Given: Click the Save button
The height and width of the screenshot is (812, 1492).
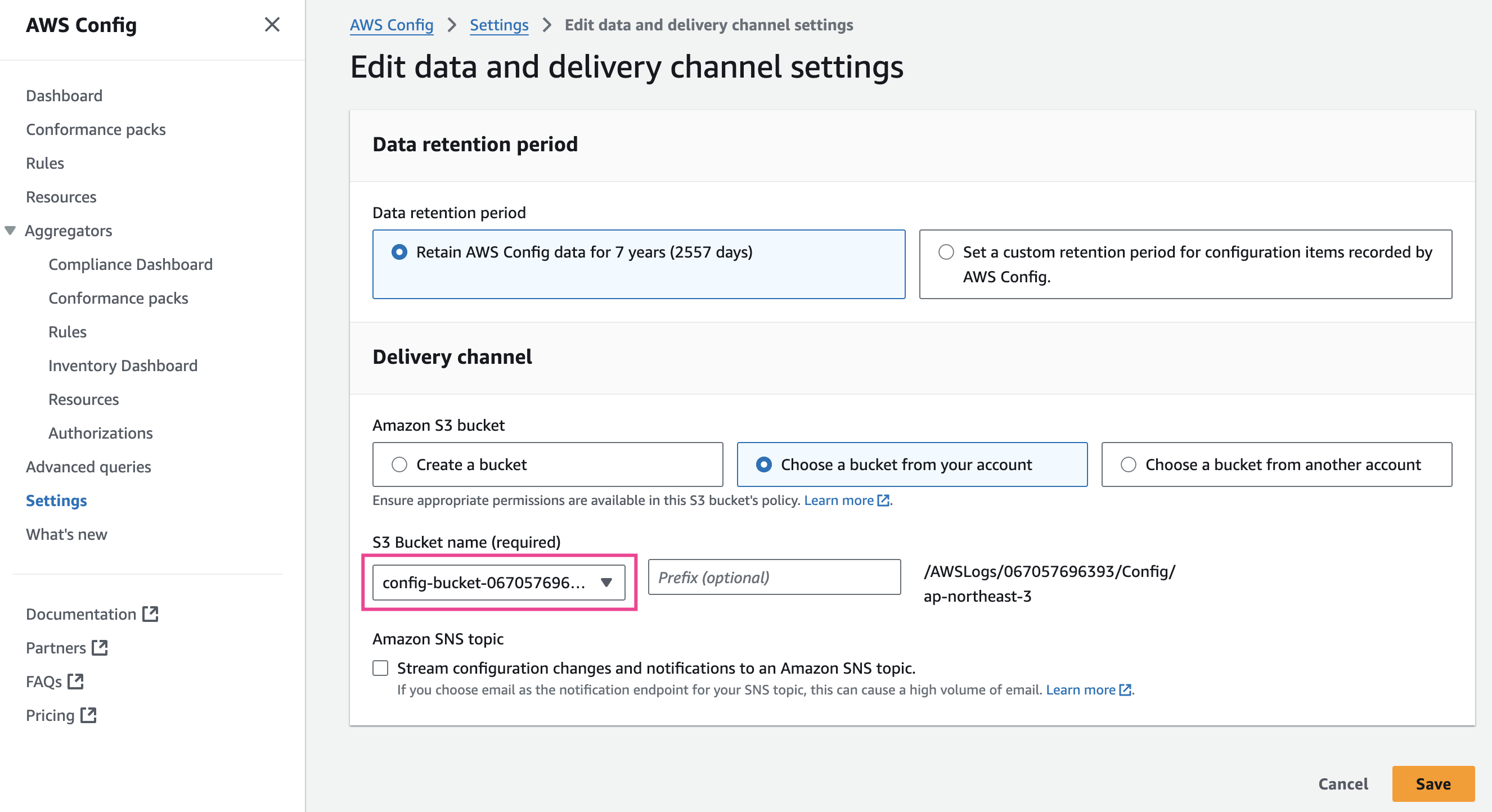Looking at the screenshot, I should [1432, 783].
